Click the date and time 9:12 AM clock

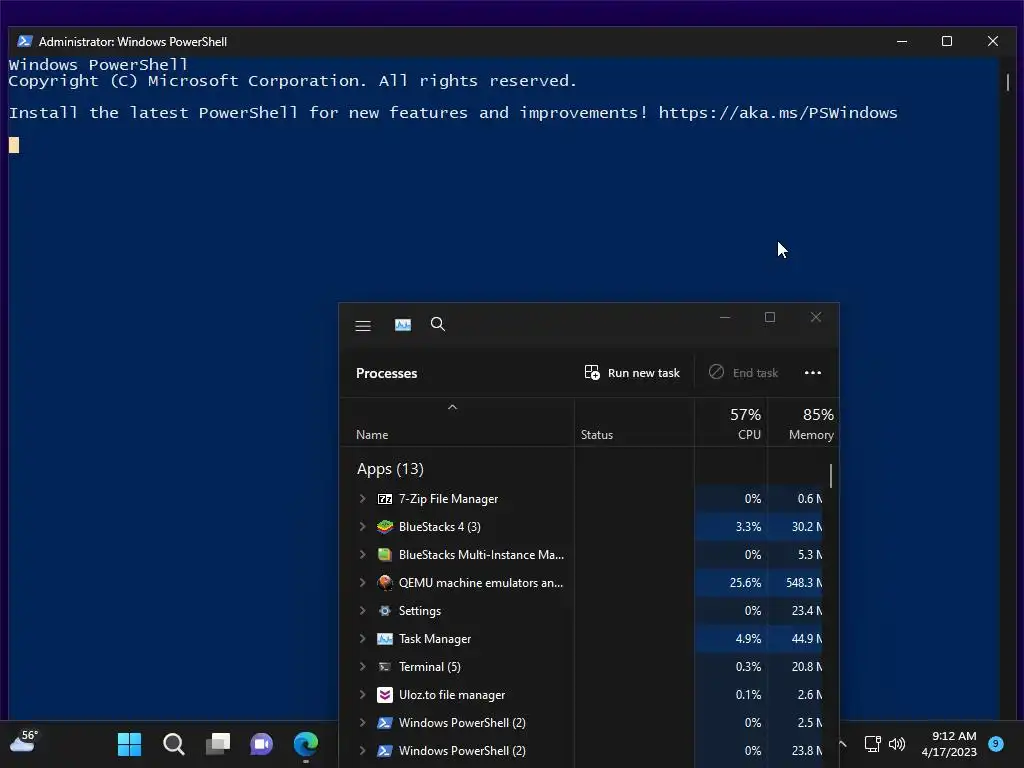(x=950, y=744)
